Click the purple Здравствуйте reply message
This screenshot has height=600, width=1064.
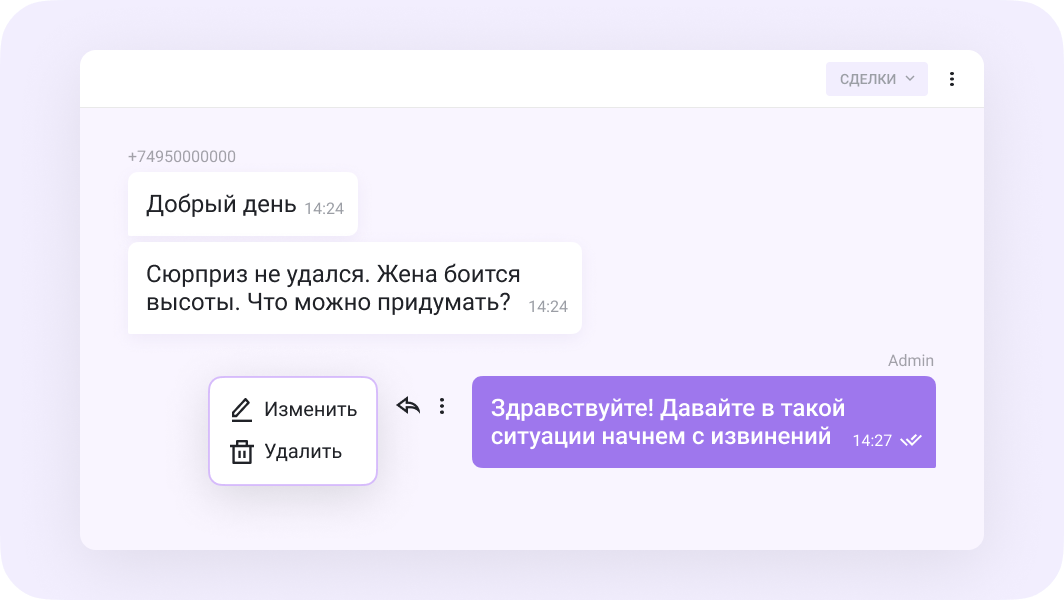click(x=704, y=422)
